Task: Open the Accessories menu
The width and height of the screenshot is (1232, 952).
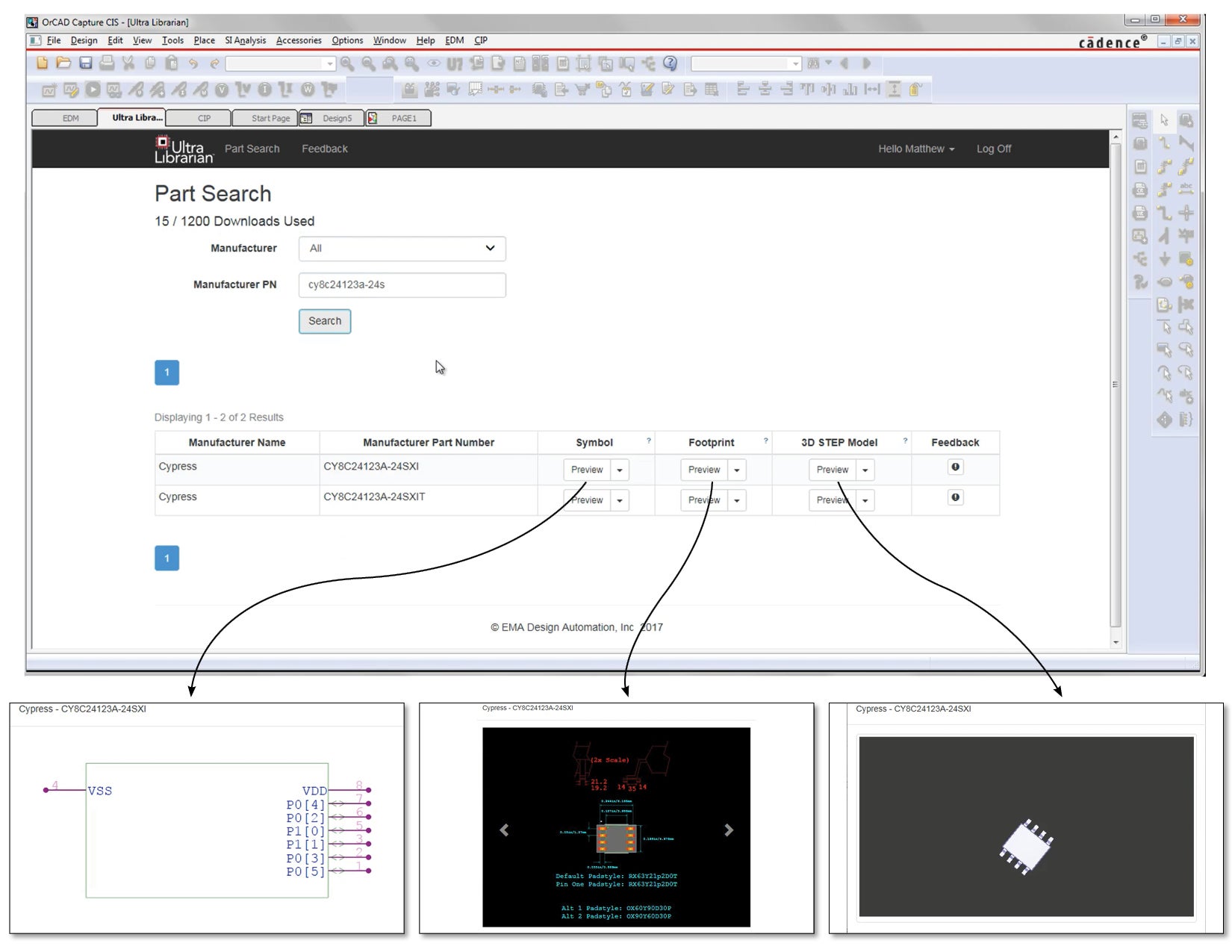Action: (299, 40)
